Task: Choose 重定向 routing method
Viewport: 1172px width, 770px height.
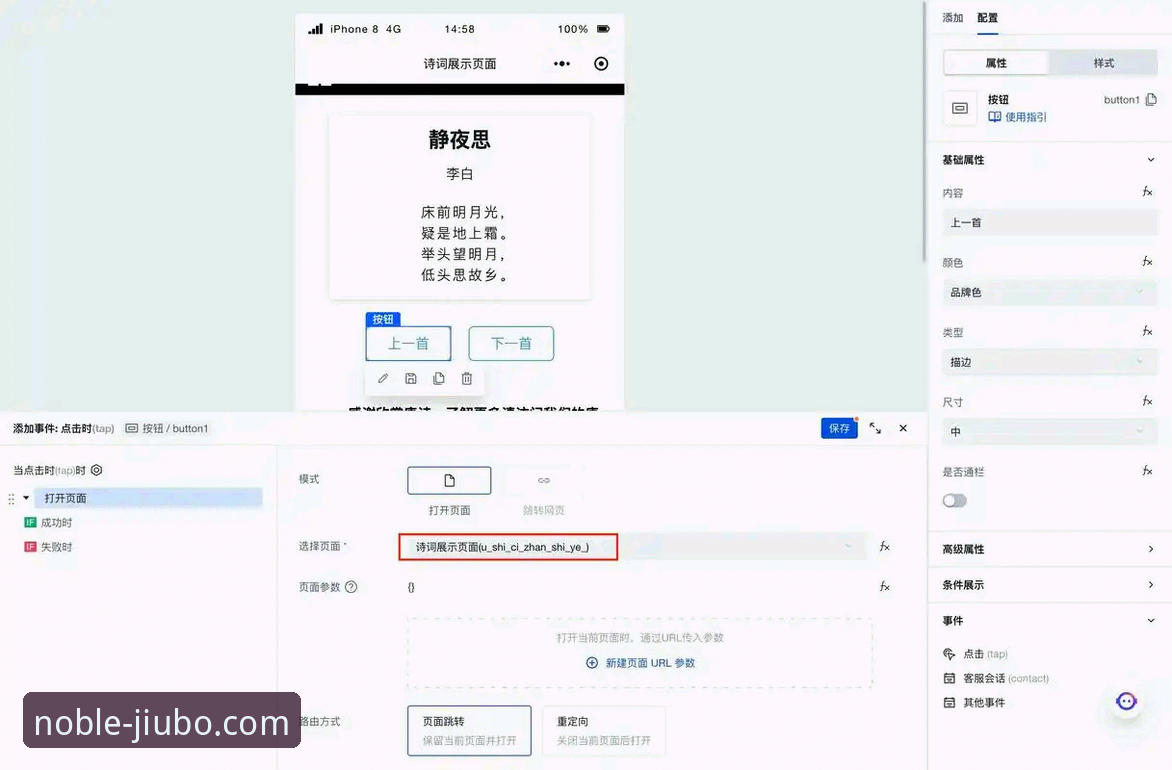Action: point(604,730)
